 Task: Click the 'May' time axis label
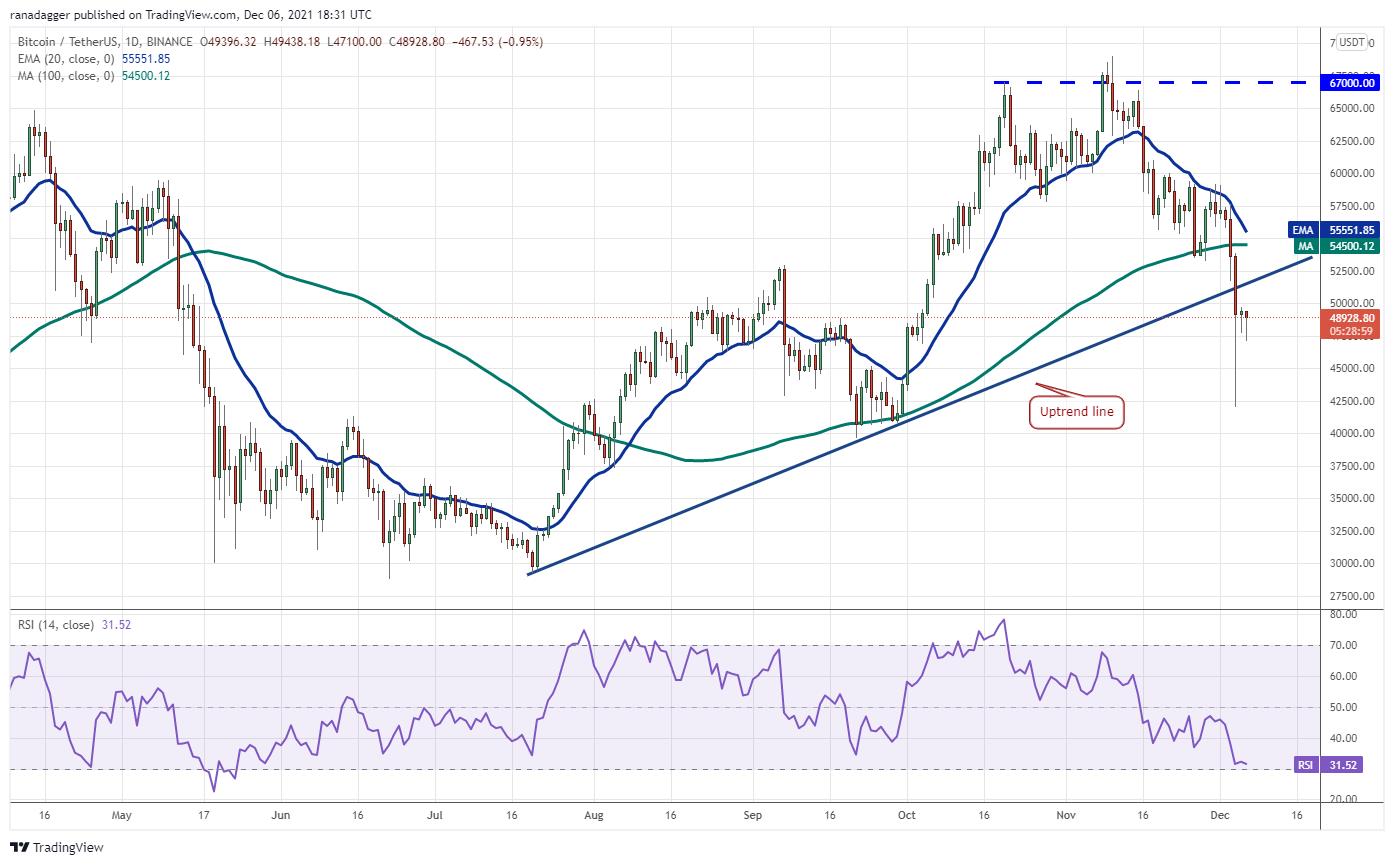[122, 815]
